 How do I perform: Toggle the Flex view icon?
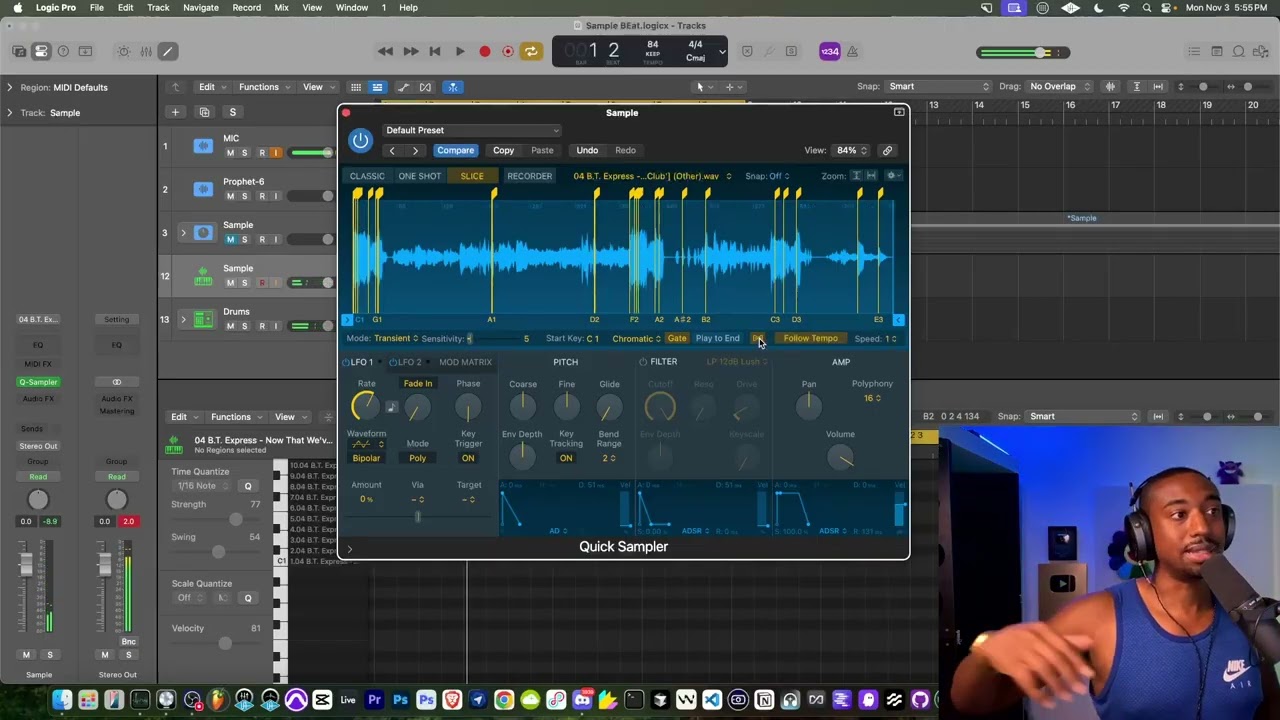426,87
